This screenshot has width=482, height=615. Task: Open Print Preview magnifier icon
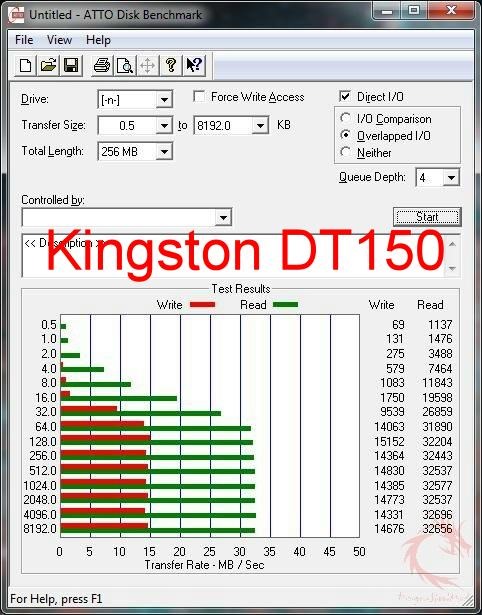[125, 65]
